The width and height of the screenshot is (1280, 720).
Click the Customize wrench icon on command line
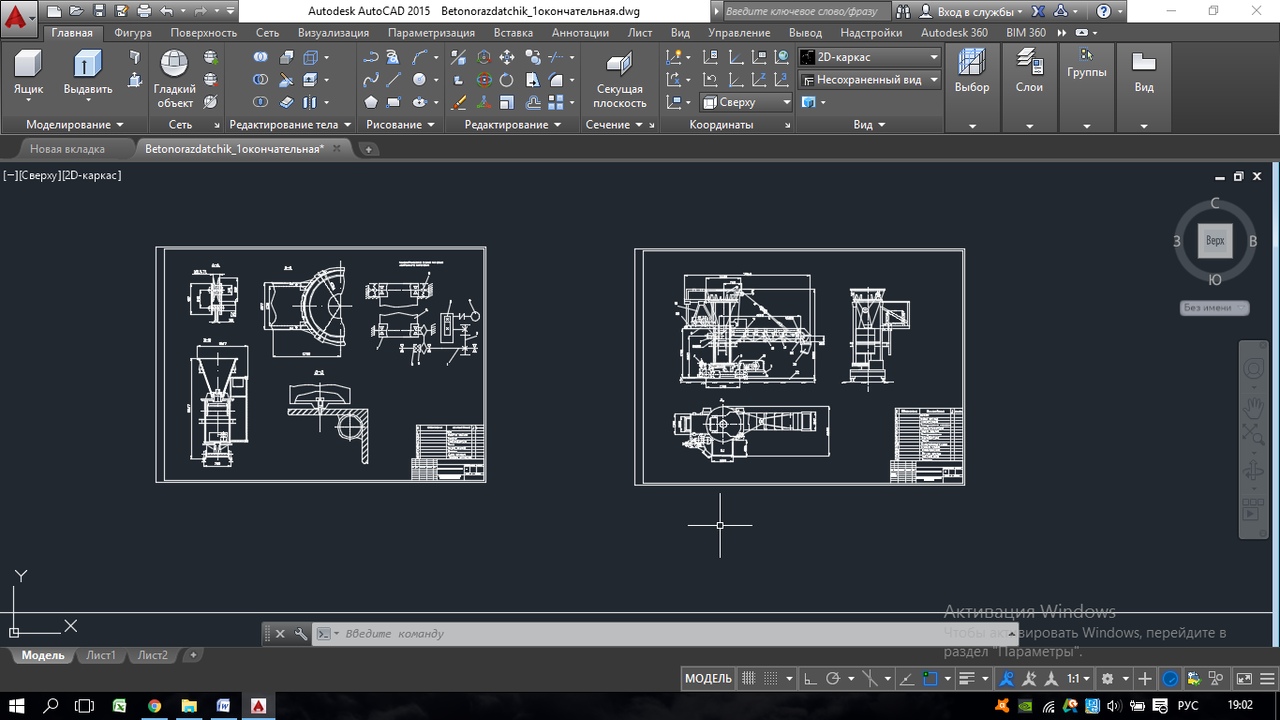point(301,633)
